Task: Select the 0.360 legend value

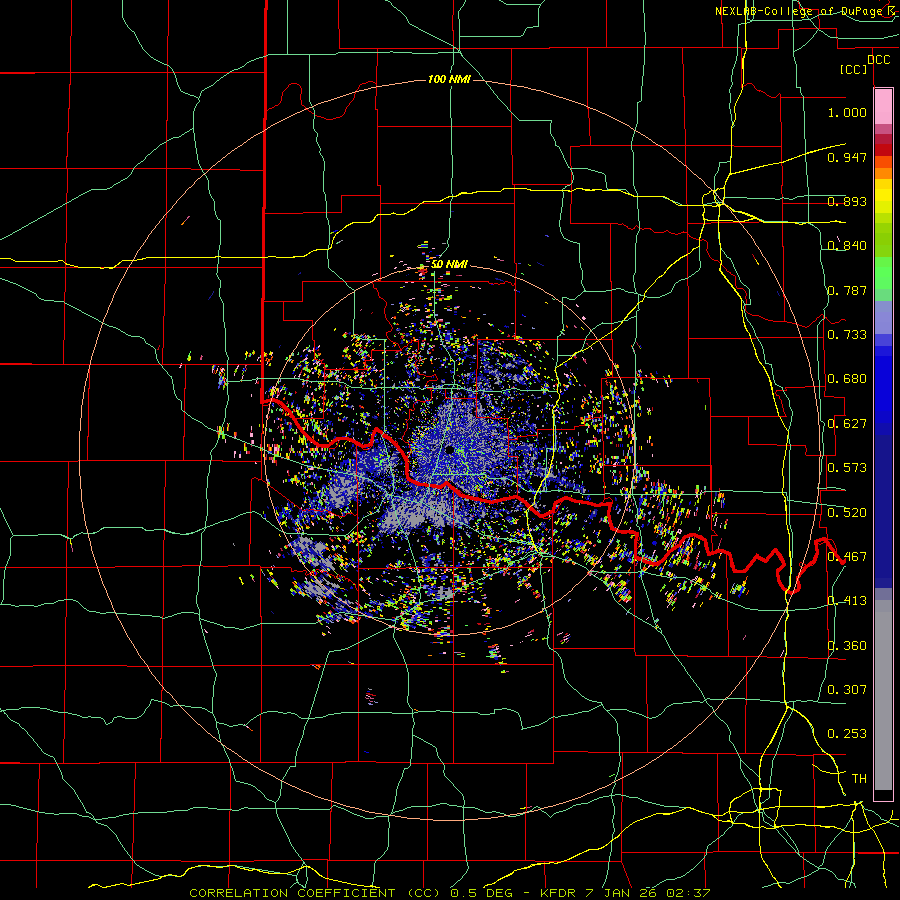Action: pos(847,646)
